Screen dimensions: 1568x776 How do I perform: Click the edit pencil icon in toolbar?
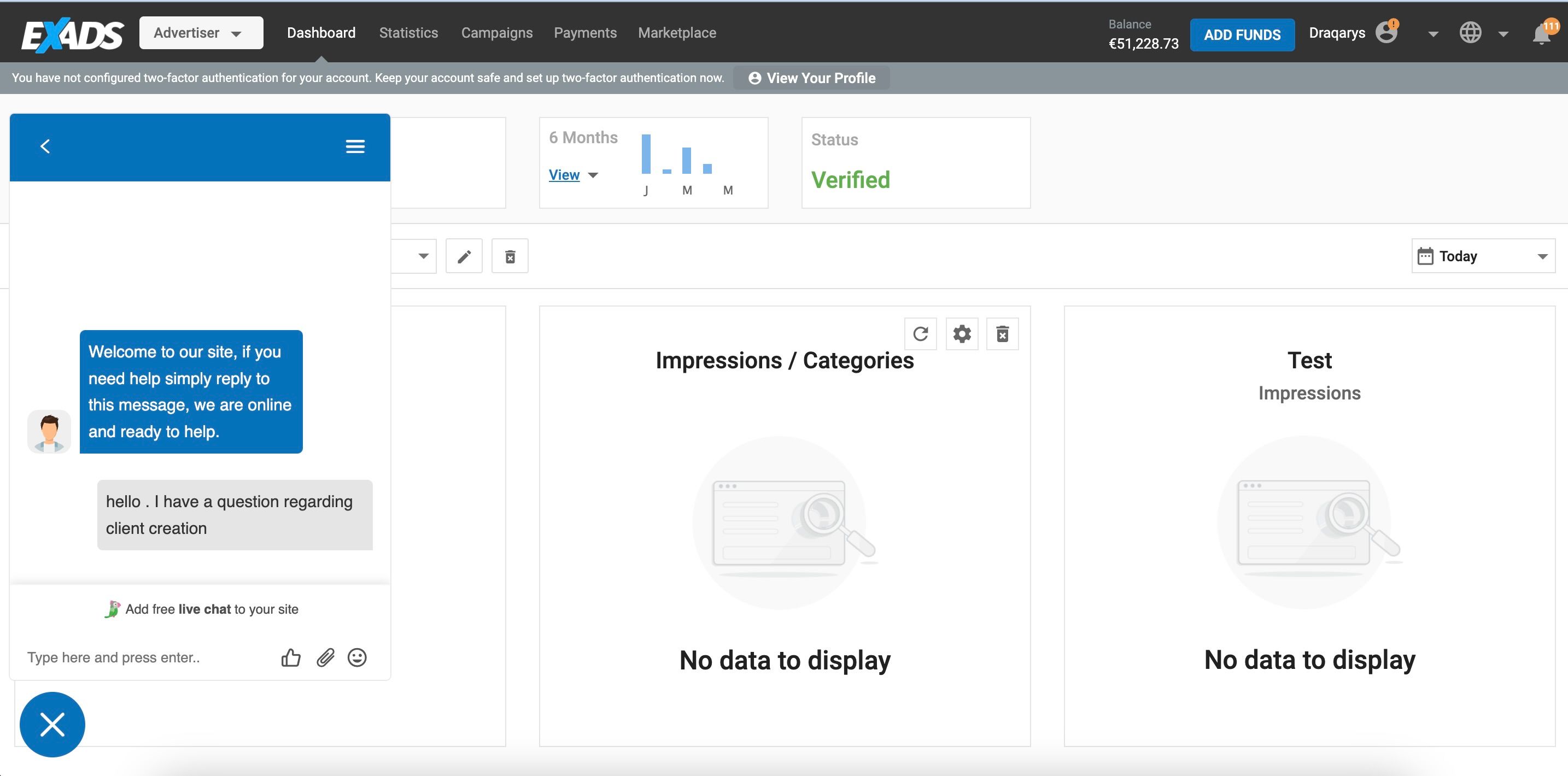465,256
